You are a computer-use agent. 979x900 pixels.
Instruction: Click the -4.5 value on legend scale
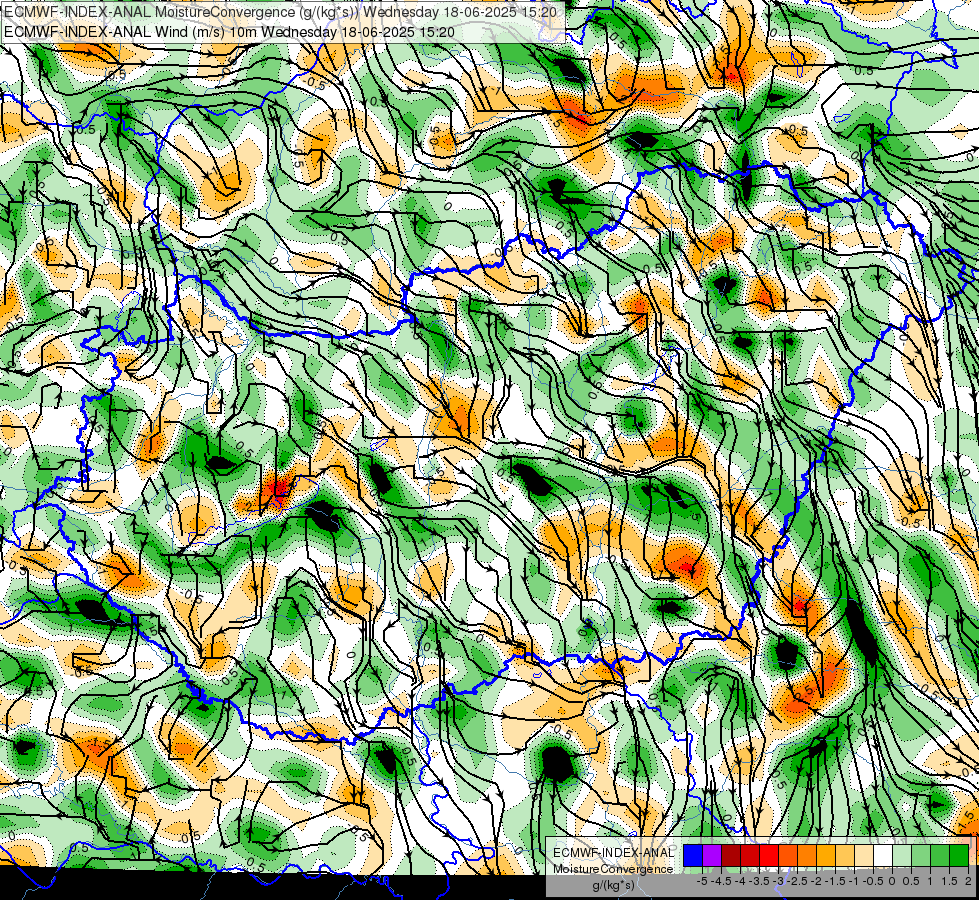[x=722, y=881]
